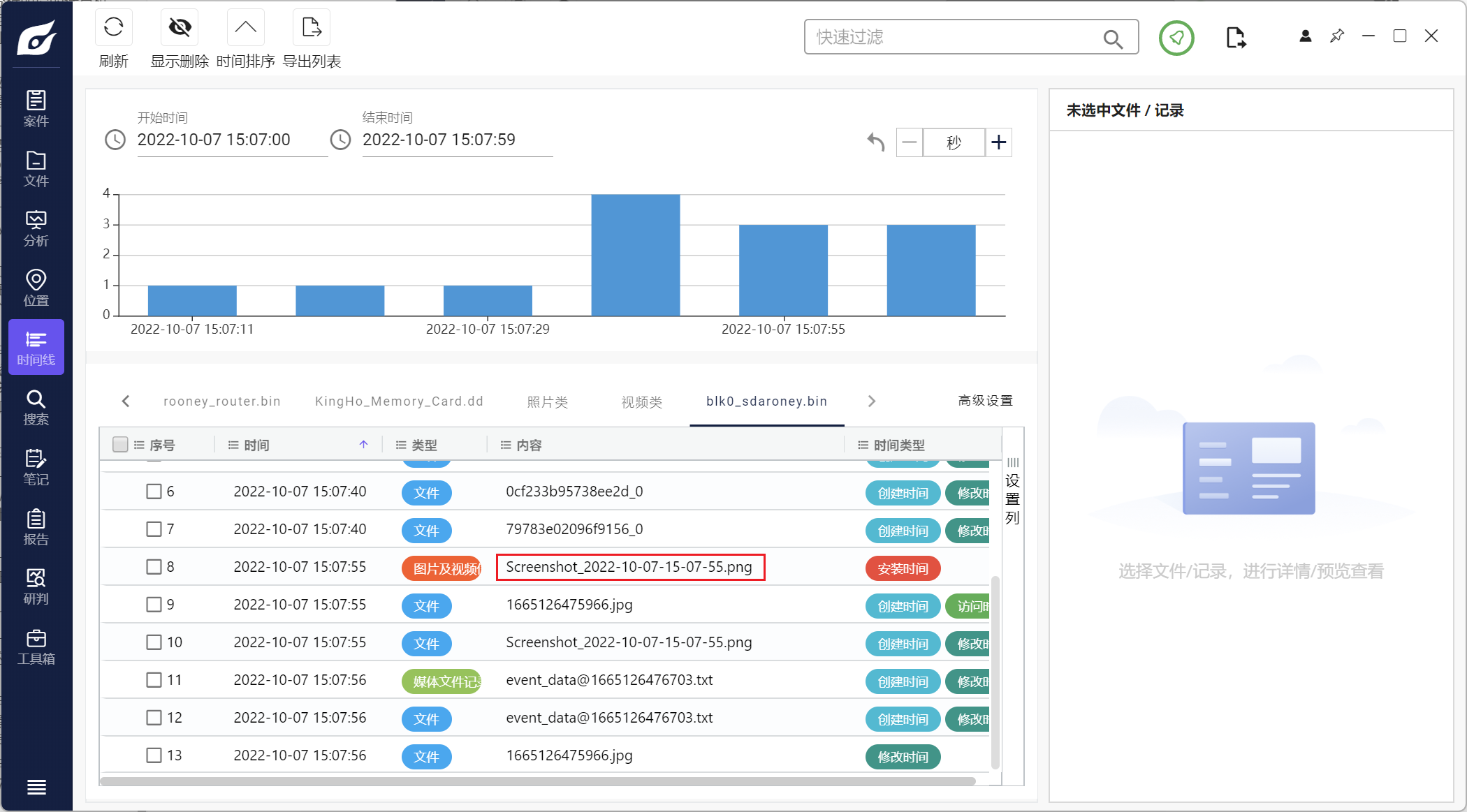Click the Export List (导出列表) icon

pos(312,28)
